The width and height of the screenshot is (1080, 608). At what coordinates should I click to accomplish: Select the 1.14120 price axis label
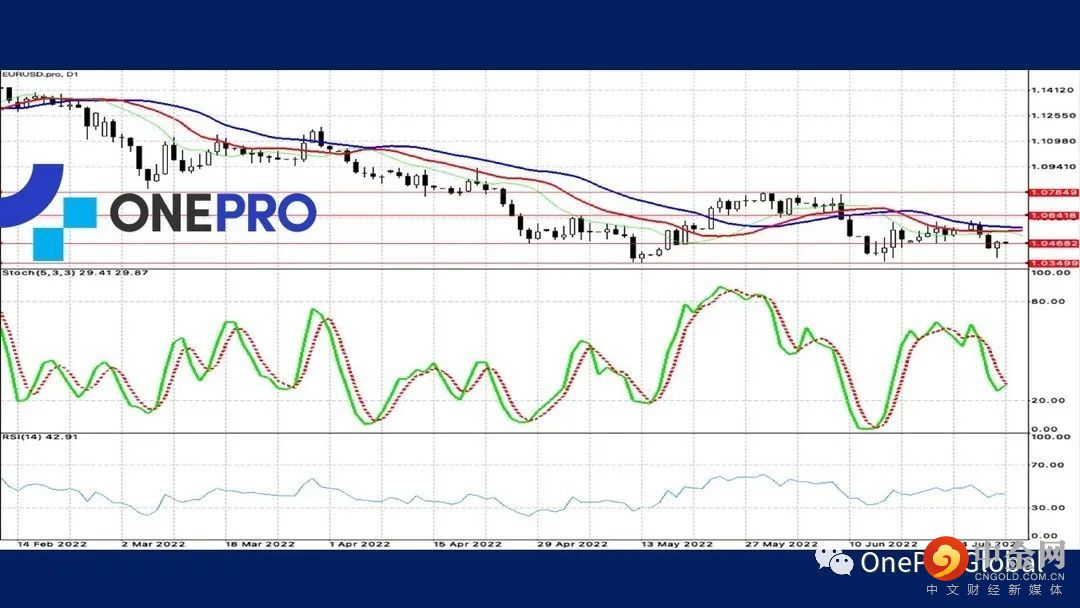[x=1052, y=90]
